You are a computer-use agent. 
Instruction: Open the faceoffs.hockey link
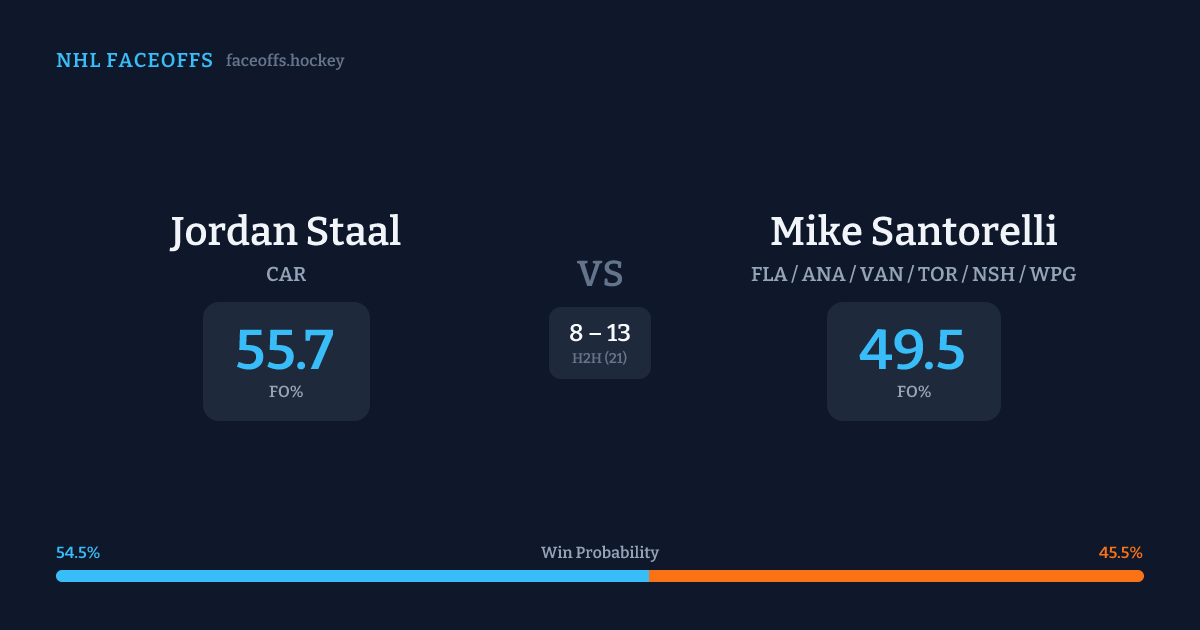pos(285,61)
